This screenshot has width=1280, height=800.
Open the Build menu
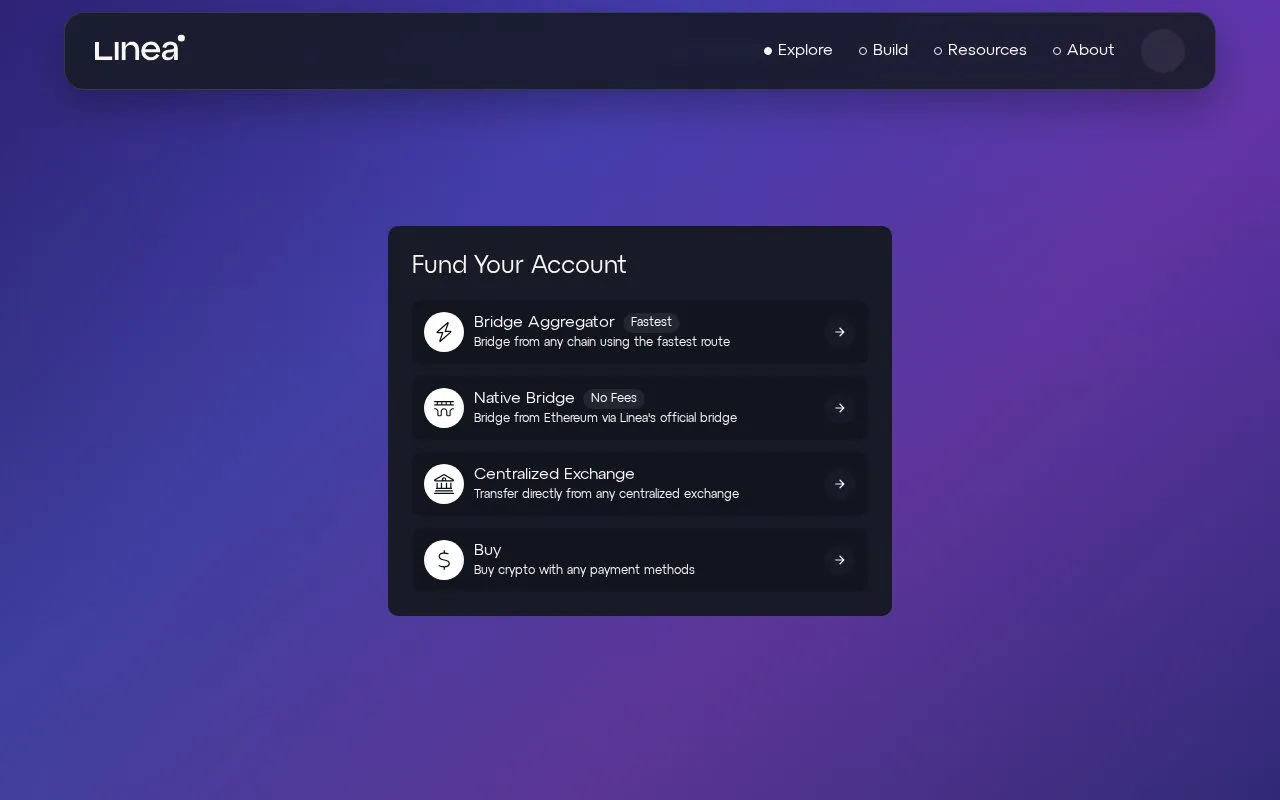tap(883, 50)
